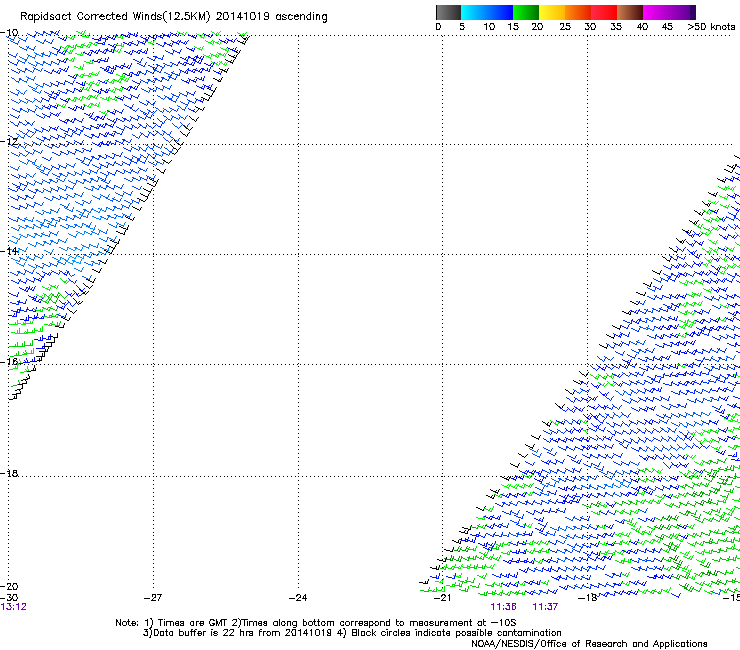Click the legend scale value "25"
Image resolution: width=740 pixels, height=650 pixels.
(x=565, y=27)
